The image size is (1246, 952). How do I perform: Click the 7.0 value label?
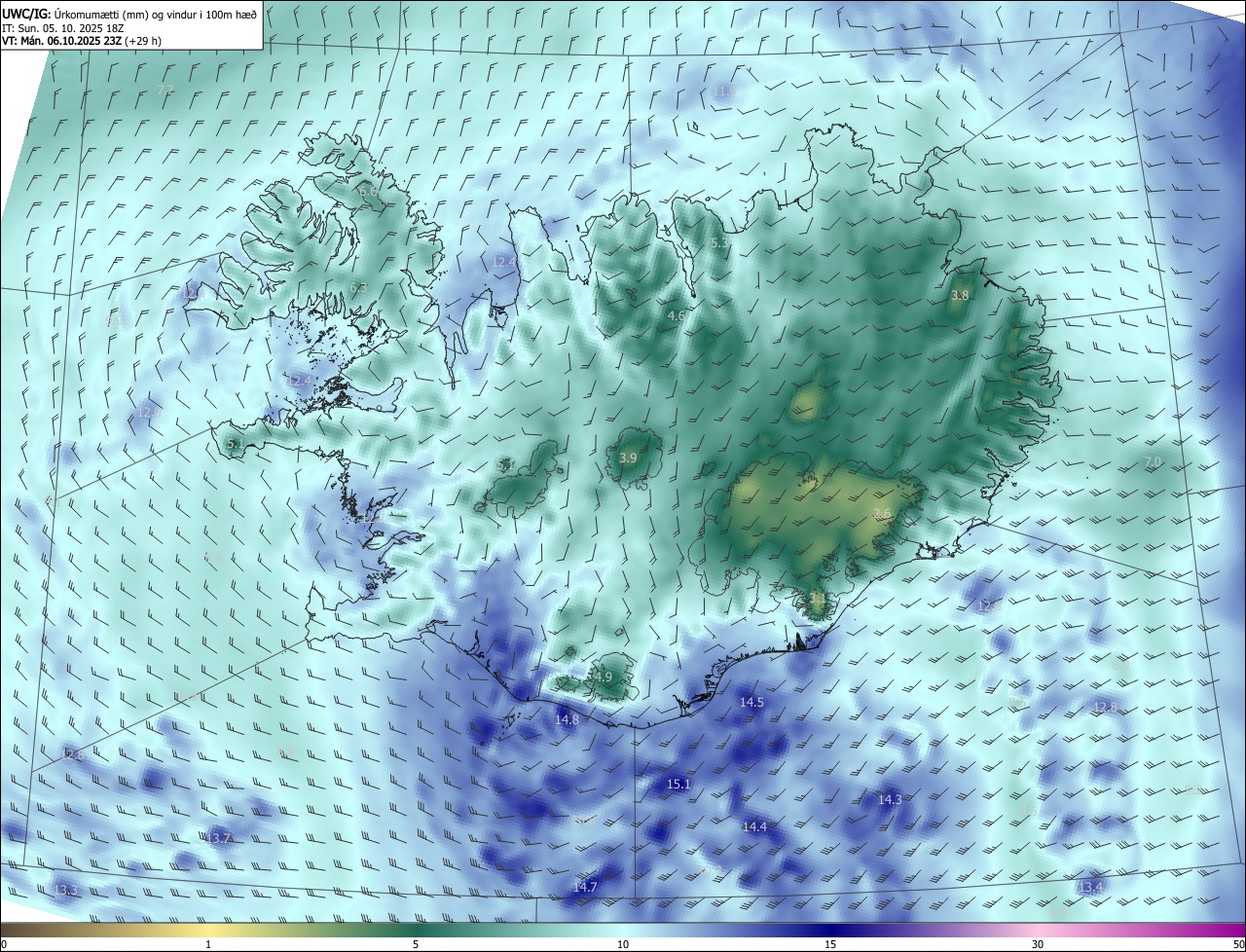coord(1153,461)
